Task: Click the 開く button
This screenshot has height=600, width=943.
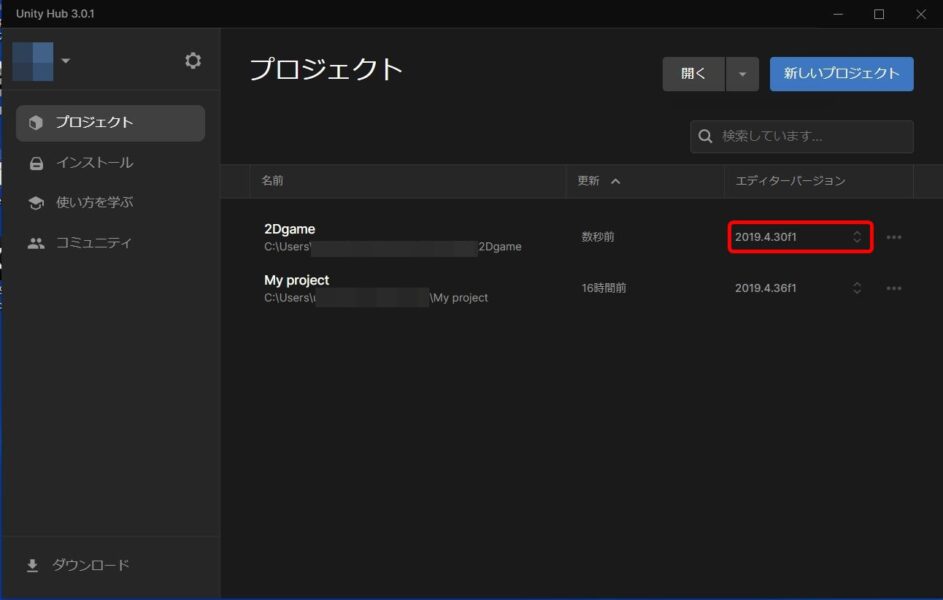Action: pos(693,74)
